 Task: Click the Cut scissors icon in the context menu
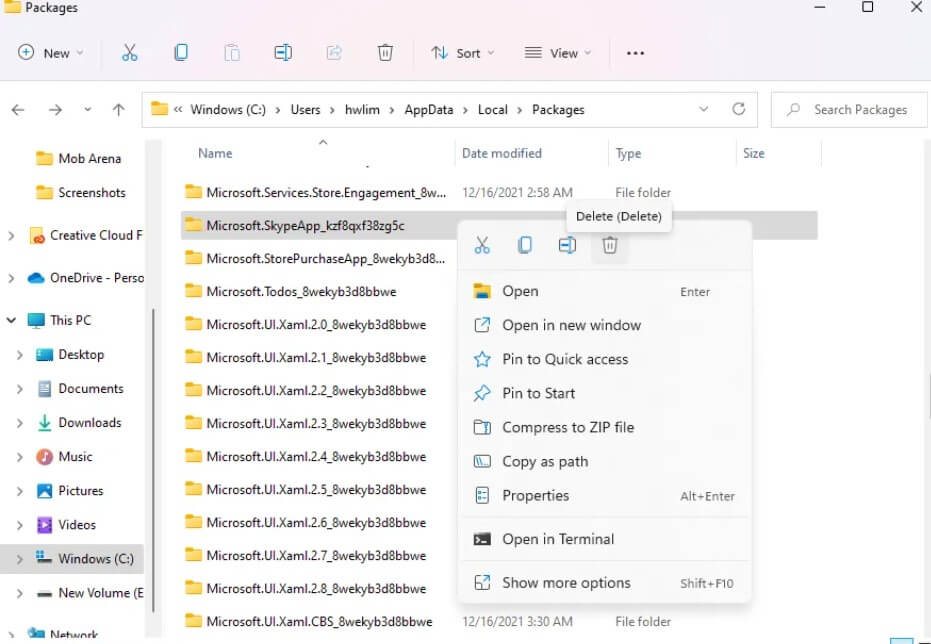[x=482, y=245]
